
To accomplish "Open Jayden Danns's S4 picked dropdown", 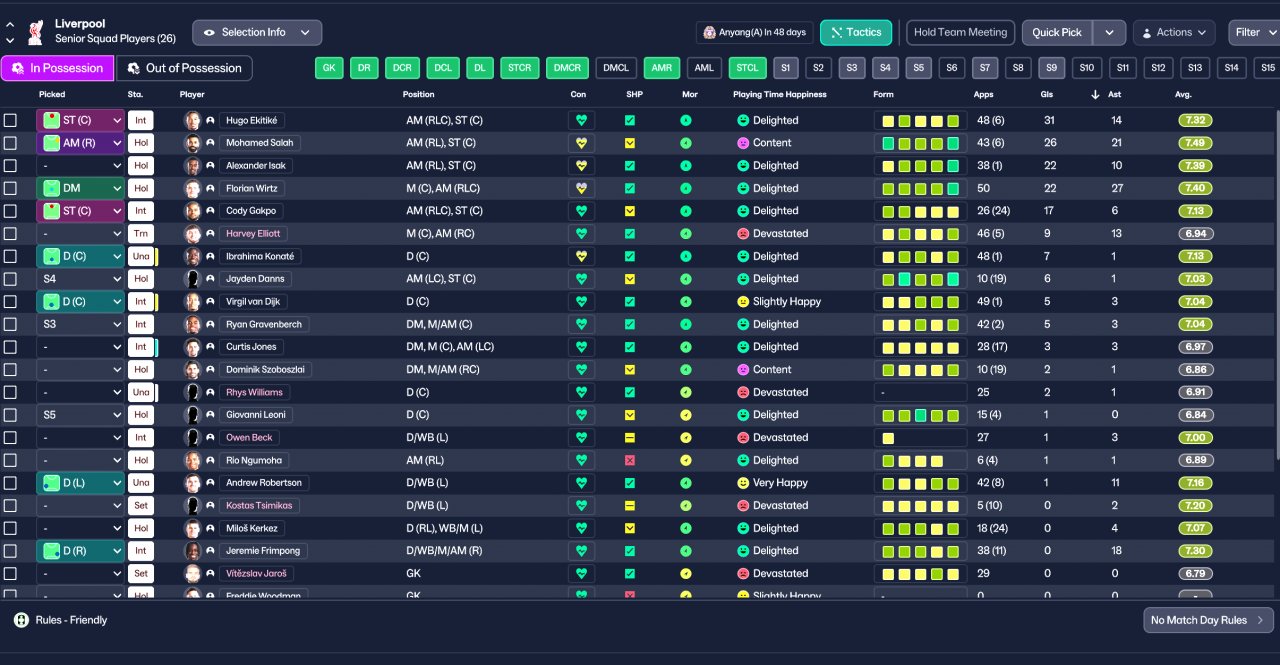I will (x=80, y=278).
